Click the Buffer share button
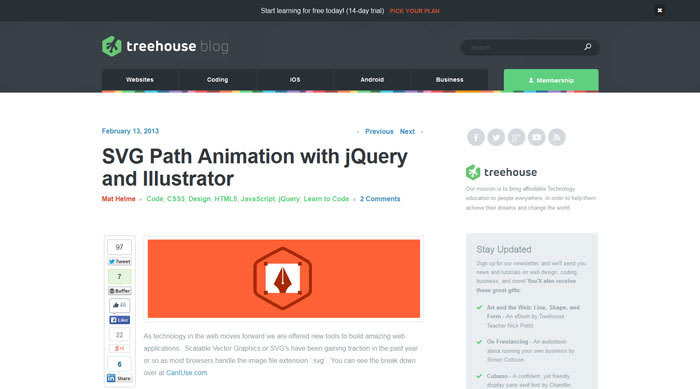 click(x=119, y=291)
